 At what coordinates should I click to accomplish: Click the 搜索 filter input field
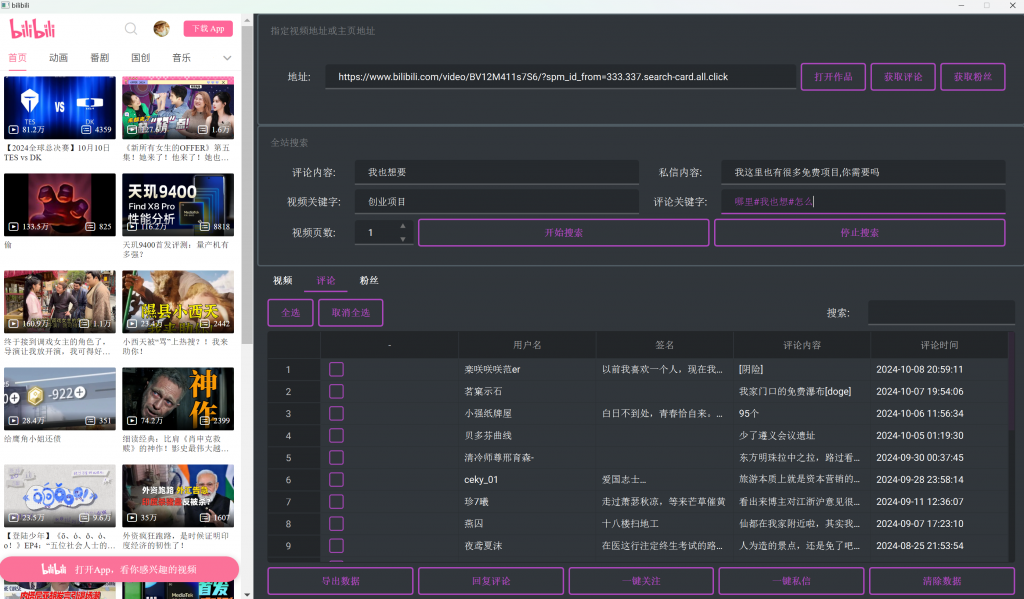click(941, 313)
